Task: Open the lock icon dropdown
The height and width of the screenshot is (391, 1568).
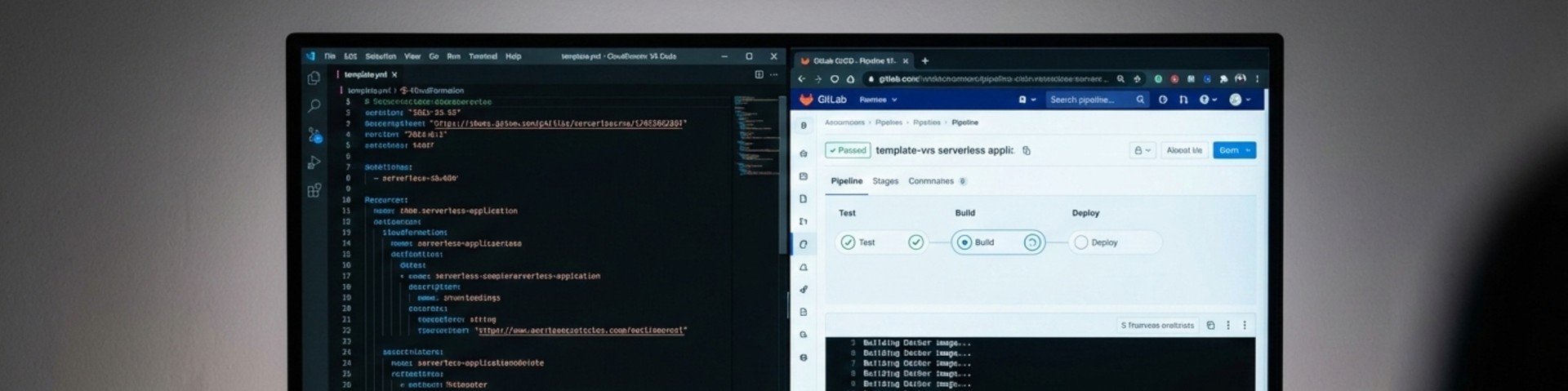Action: [1143, 150]
